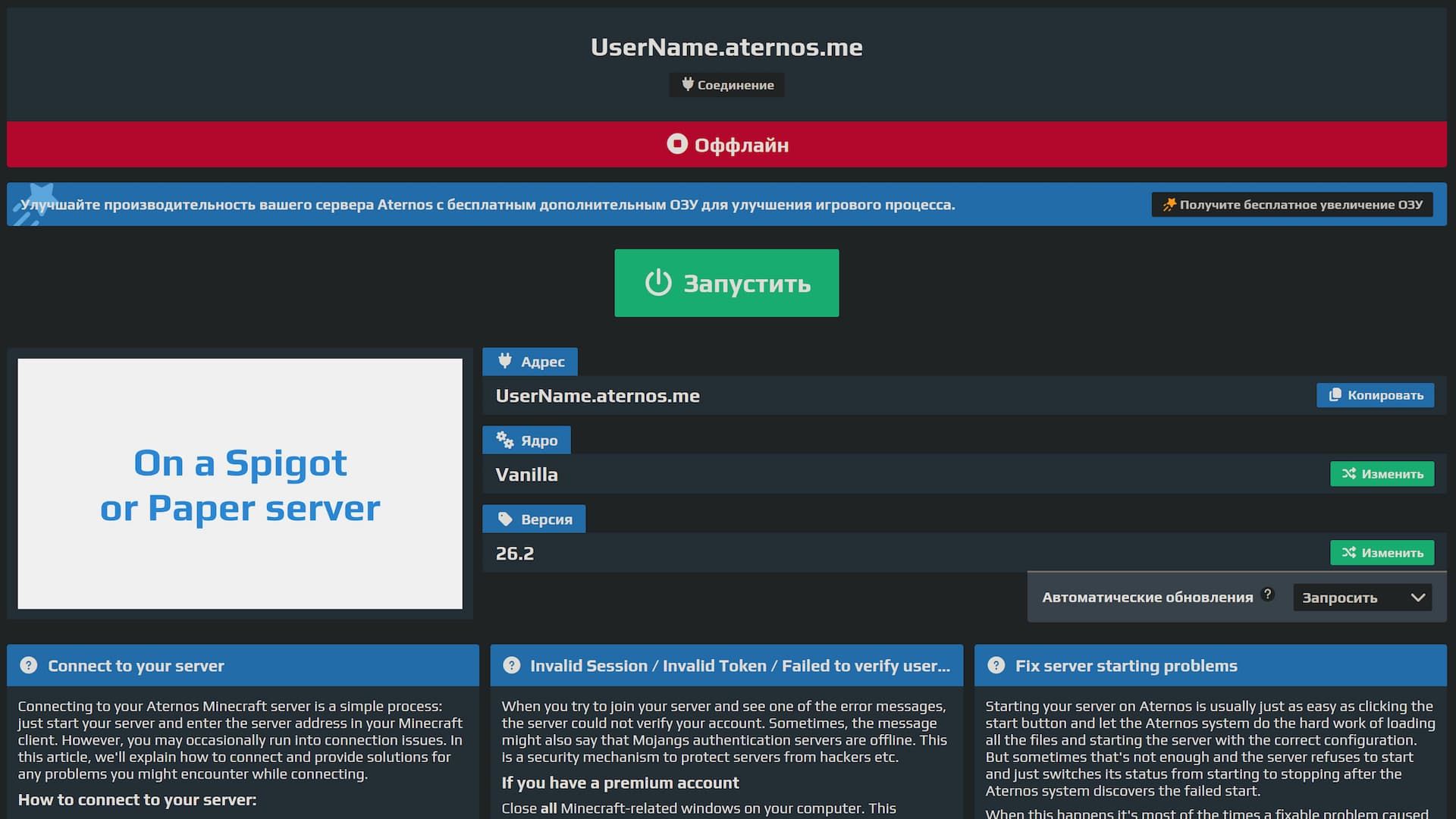Click the plug icon beside Соединение
Viewport: 1456px width, 819px height.
tap(687, 84)
